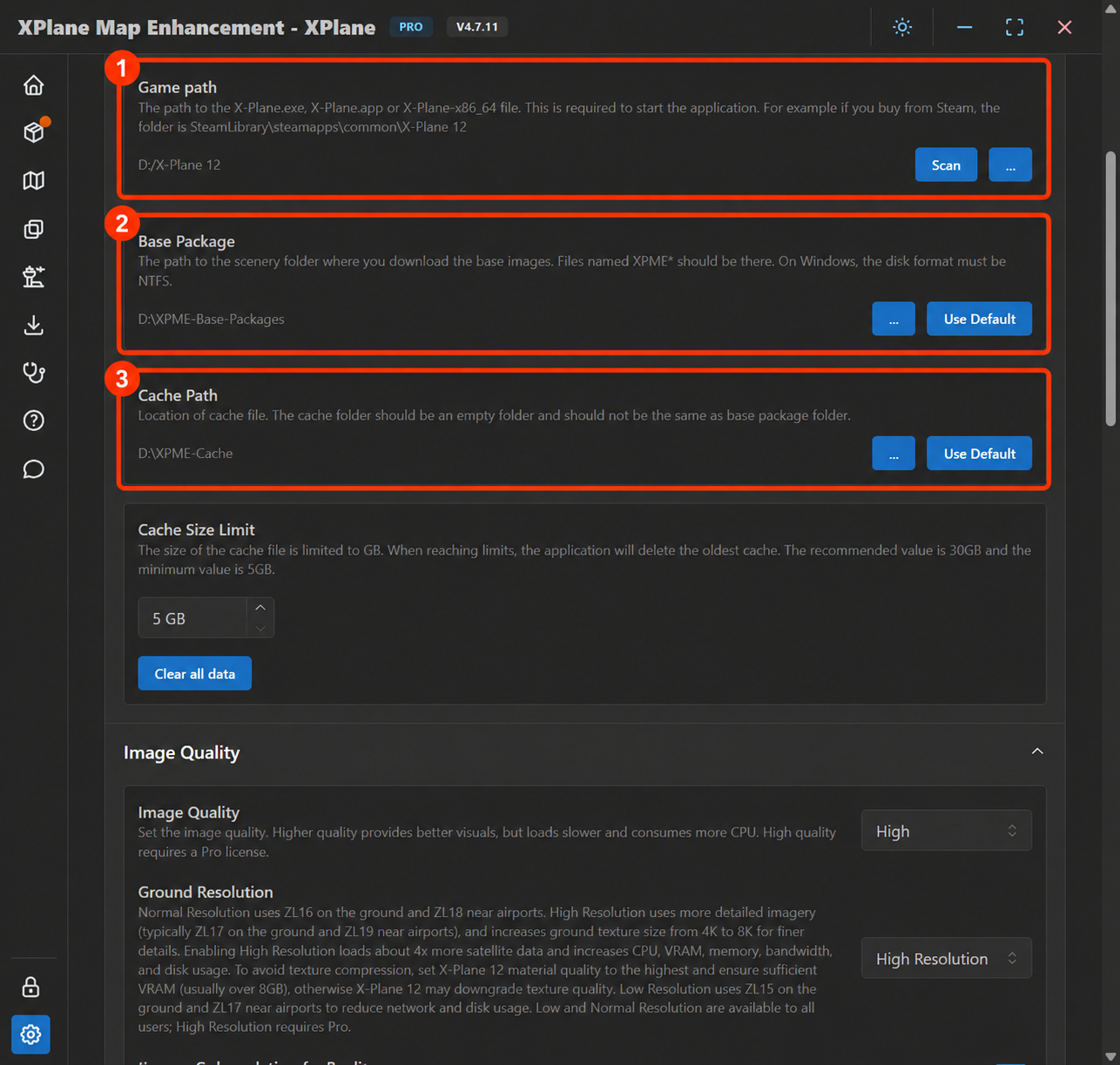The width and height of the screenshot is (1120, 1065).
Task: Click Use Default for Cache Path
Action: point(979,453)
